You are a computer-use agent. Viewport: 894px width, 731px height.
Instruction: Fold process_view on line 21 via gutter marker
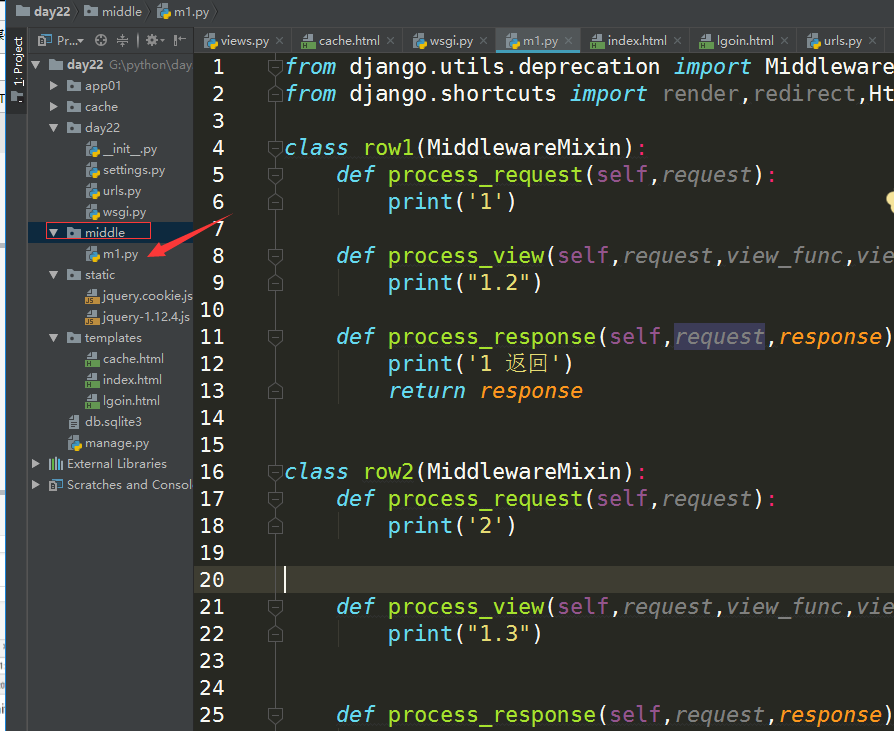(x=275, y=607)
